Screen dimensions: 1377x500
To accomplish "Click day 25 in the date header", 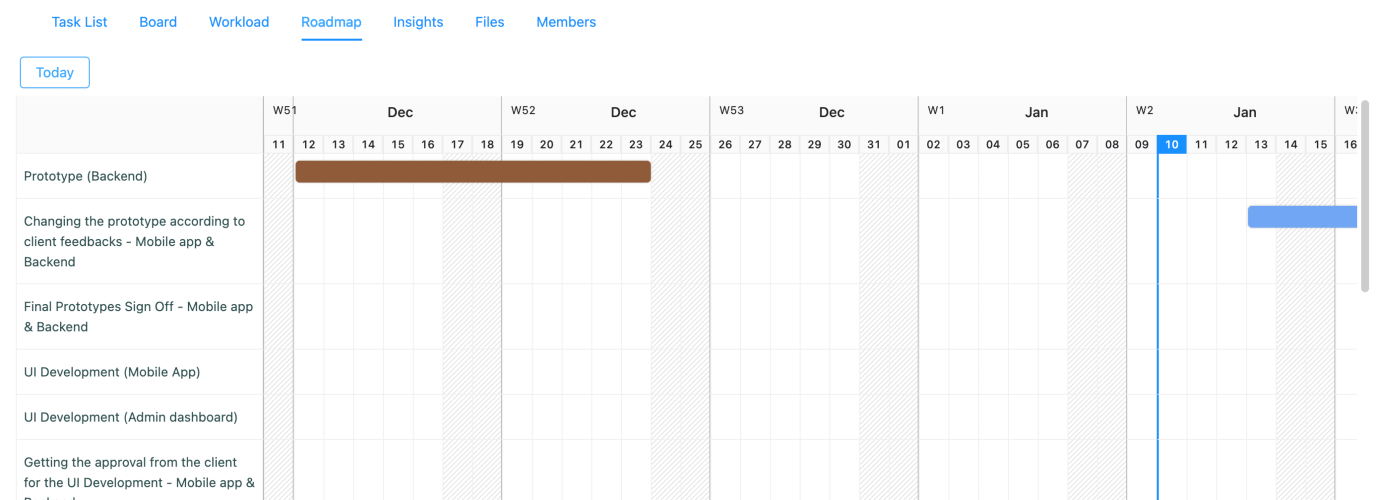I will (695, 145).
